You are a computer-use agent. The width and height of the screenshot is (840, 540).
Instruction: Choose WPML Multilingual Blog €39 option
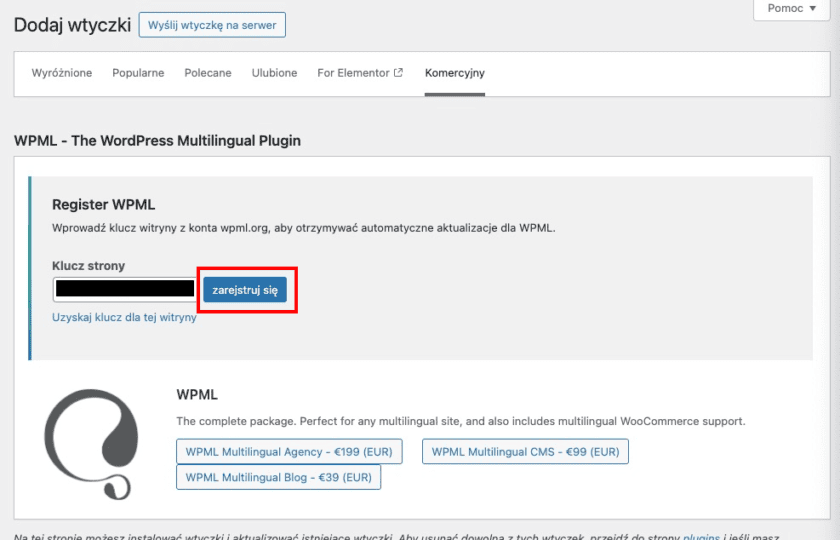[278, 478]
